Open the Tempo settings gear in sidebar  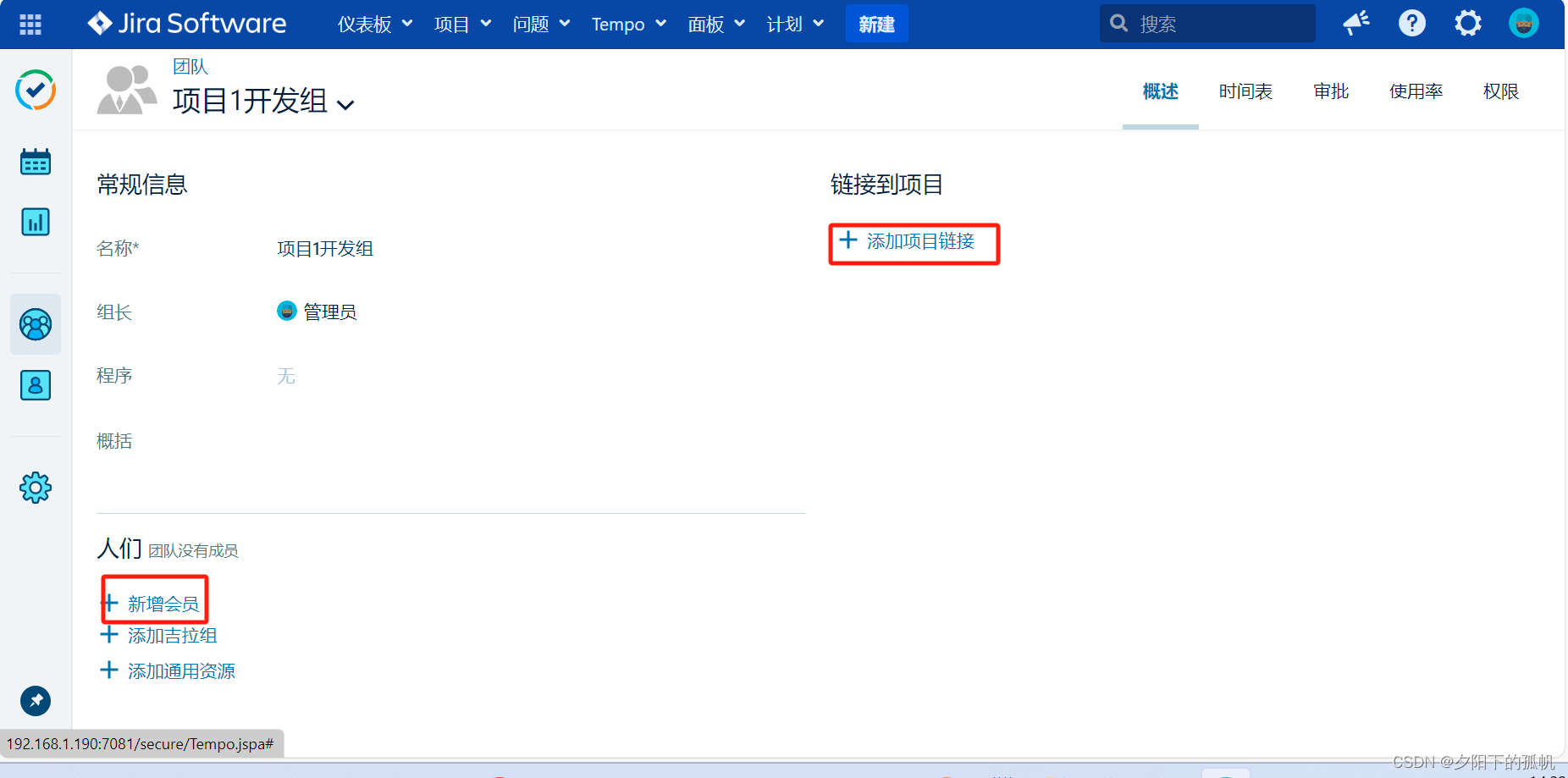coord(35,487)
